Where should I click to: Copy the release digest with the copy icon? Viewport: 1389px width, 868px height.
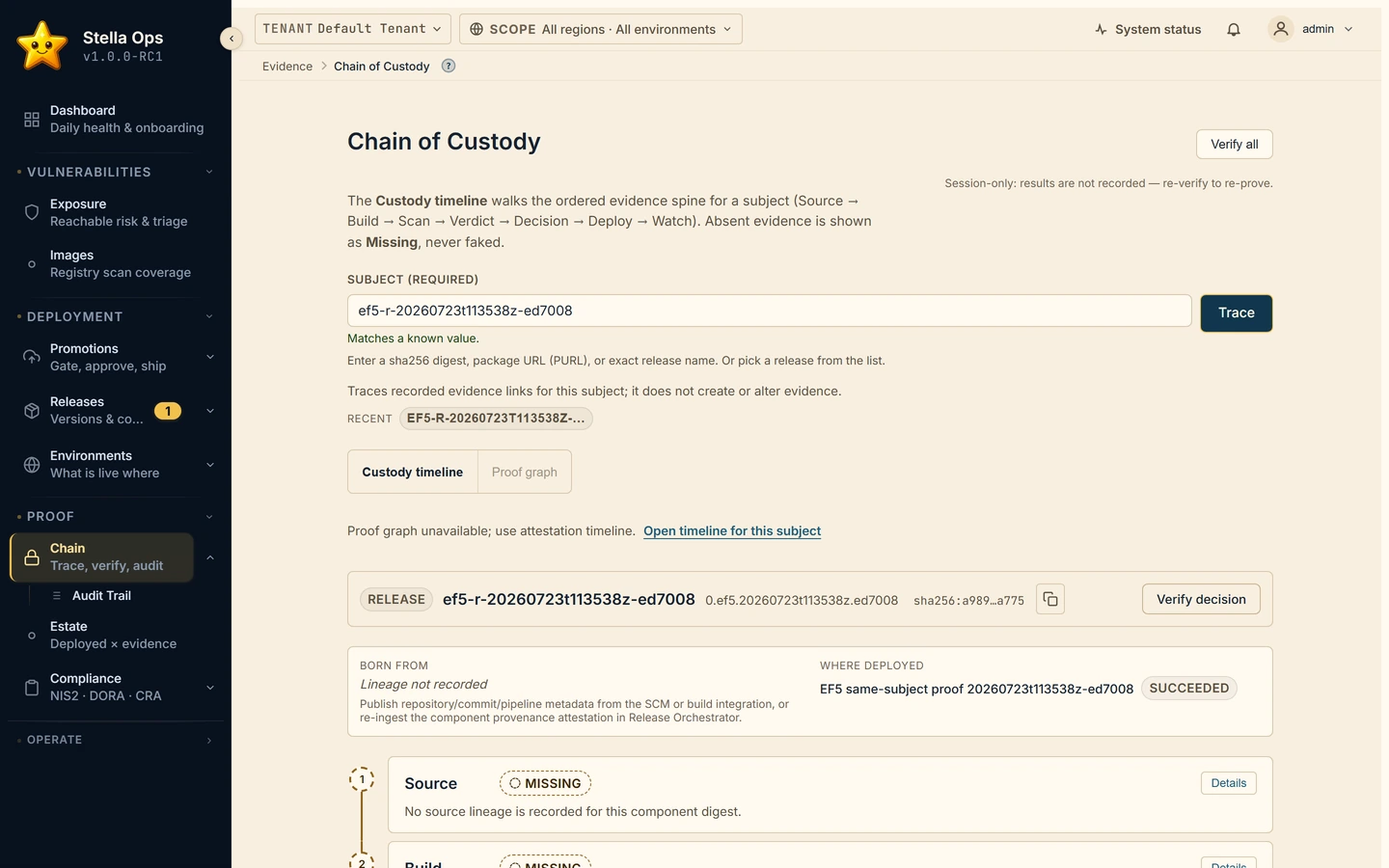click(x=1050, y=599)
